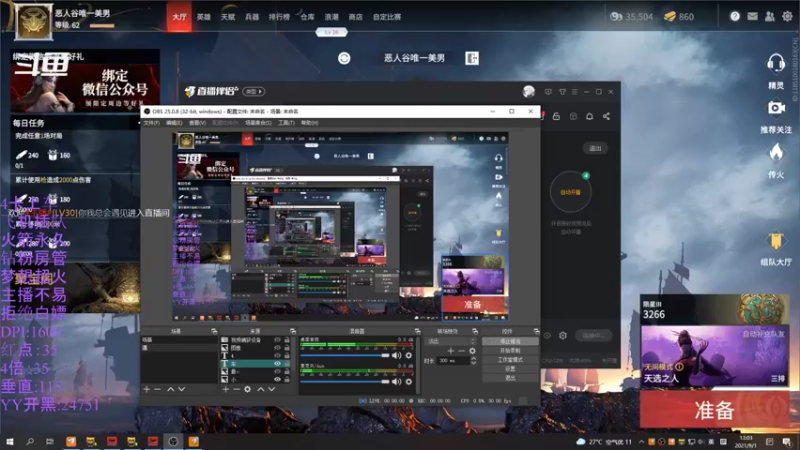Click the 工作室模式 button in OBS

[510, 360]
